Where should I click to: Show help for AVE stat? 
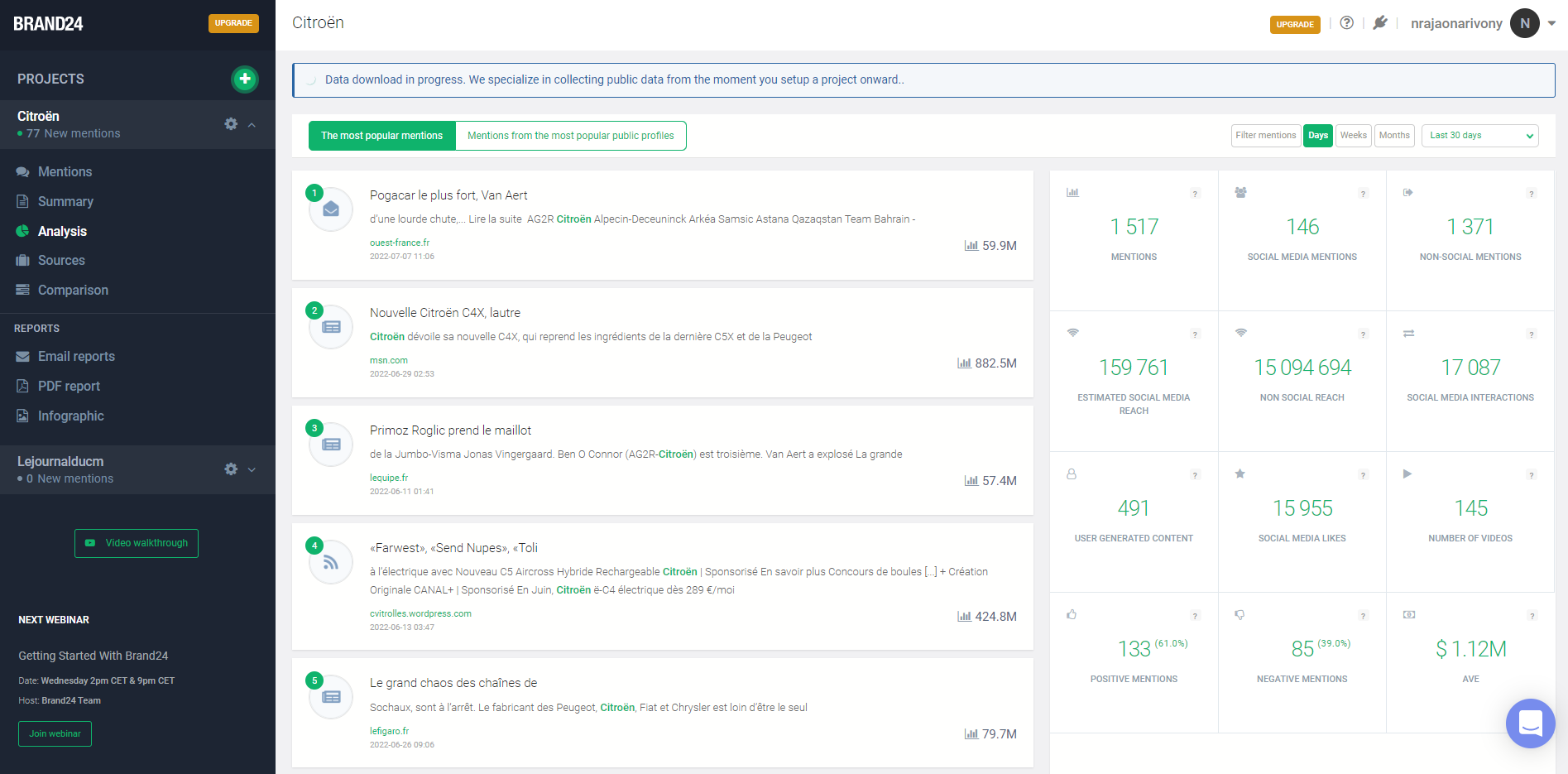point(1532,616)
